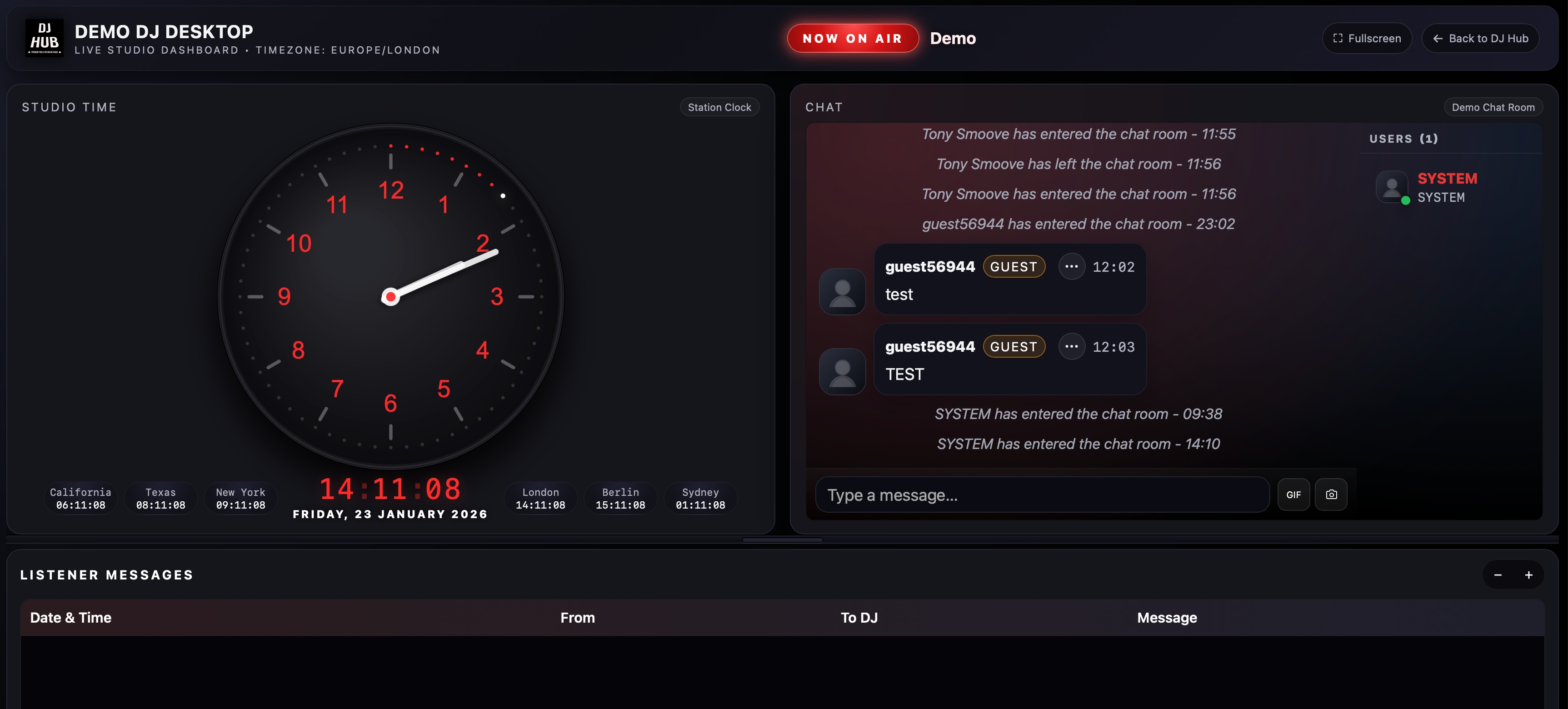Click the SYSTEM user avatar in users list
This screenshot has width=1568, height=709.
(x=1392, y=187)
